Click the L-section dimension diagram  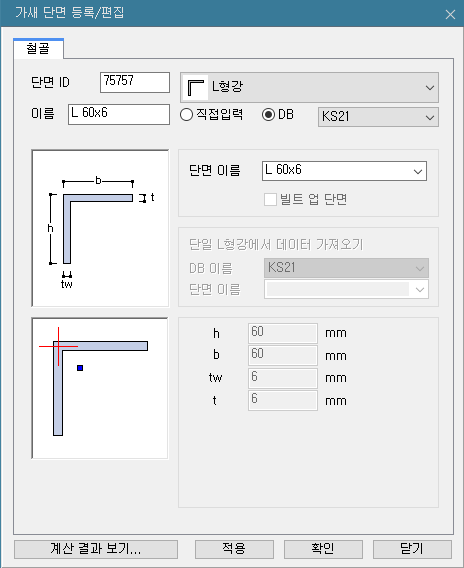click(100, 228)
